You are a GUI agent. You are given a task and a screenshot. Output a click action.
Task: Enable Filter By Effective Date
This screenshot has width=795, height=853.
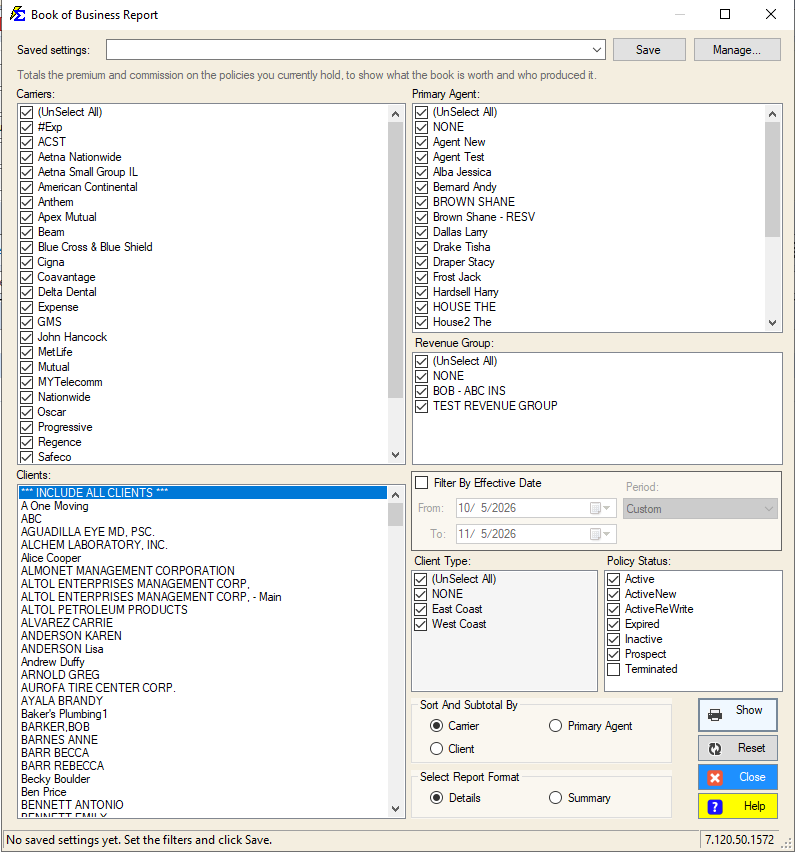coord(422,483)
